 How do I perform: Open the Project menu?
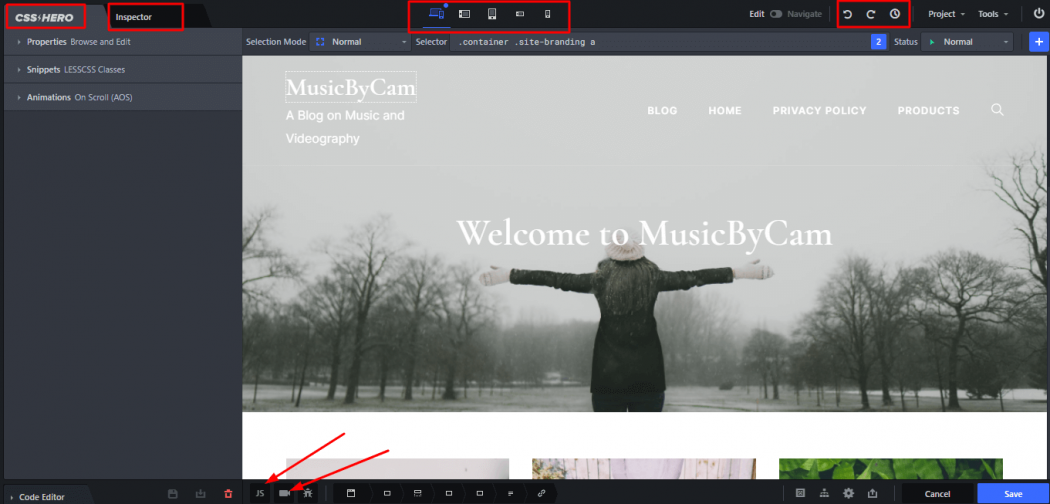[x=946, y=14]
